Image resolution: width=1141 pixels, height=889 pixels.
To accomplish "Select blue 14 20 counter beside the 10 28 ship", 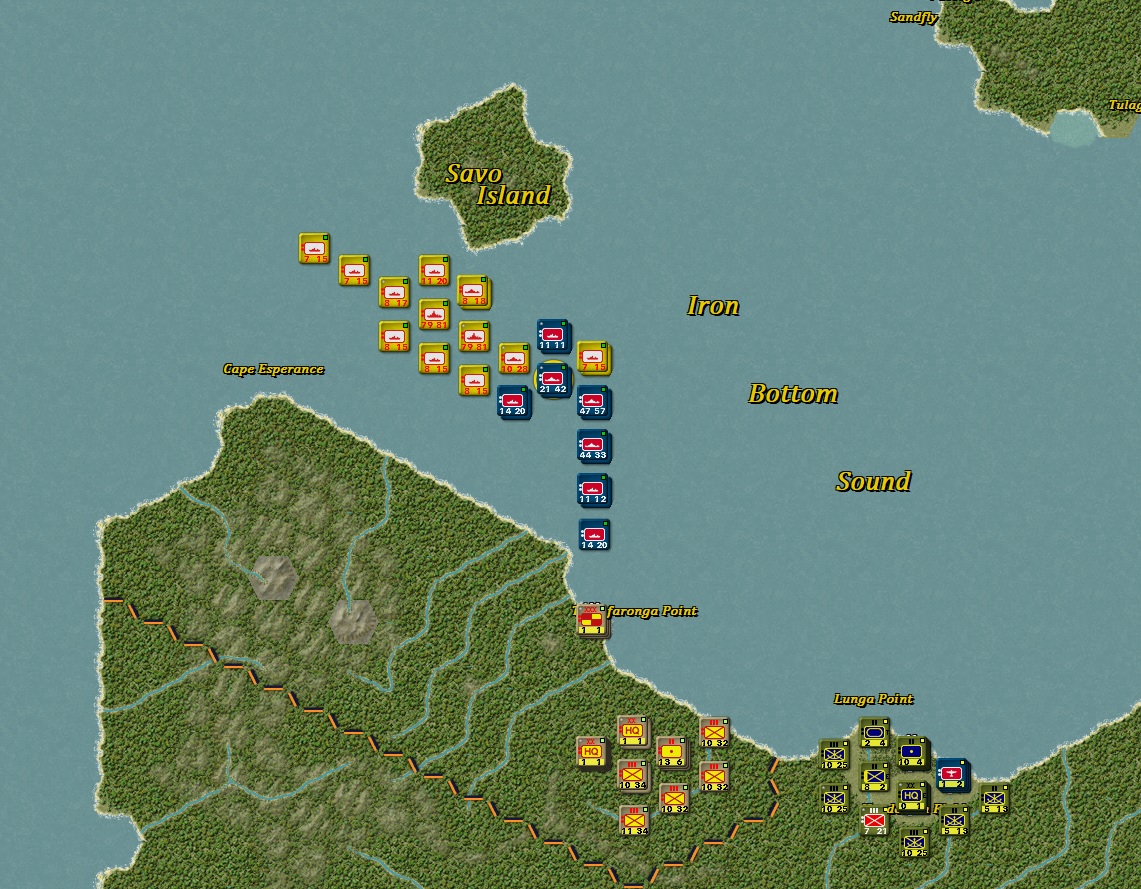I will 513,402.
